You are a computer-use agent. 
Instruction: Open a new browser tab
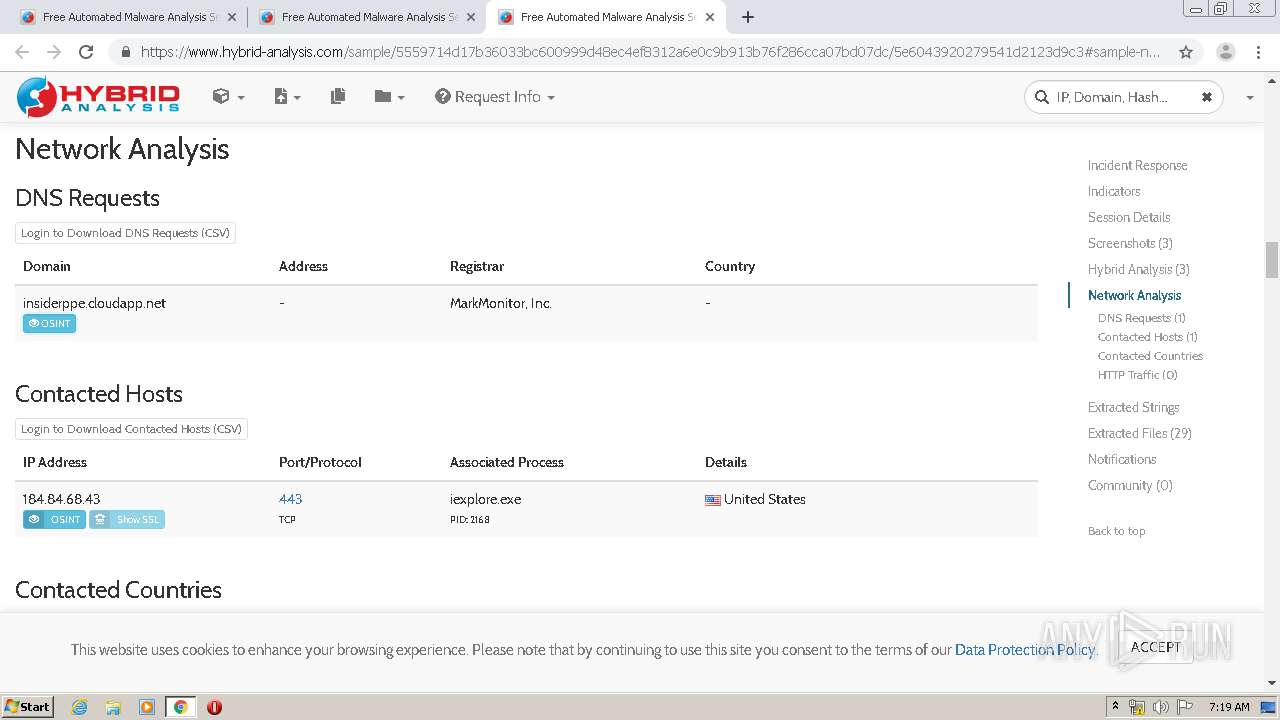(x=748, y=17)
